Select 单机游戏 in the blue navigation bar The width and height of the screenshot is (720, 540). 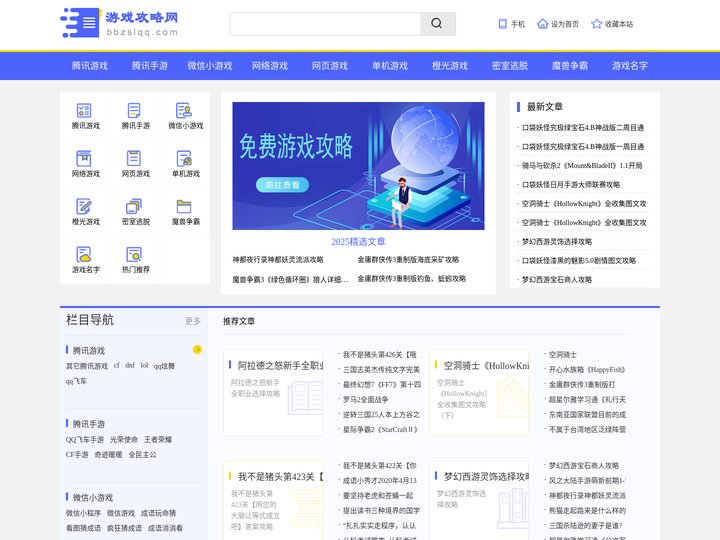click(390, 66)
